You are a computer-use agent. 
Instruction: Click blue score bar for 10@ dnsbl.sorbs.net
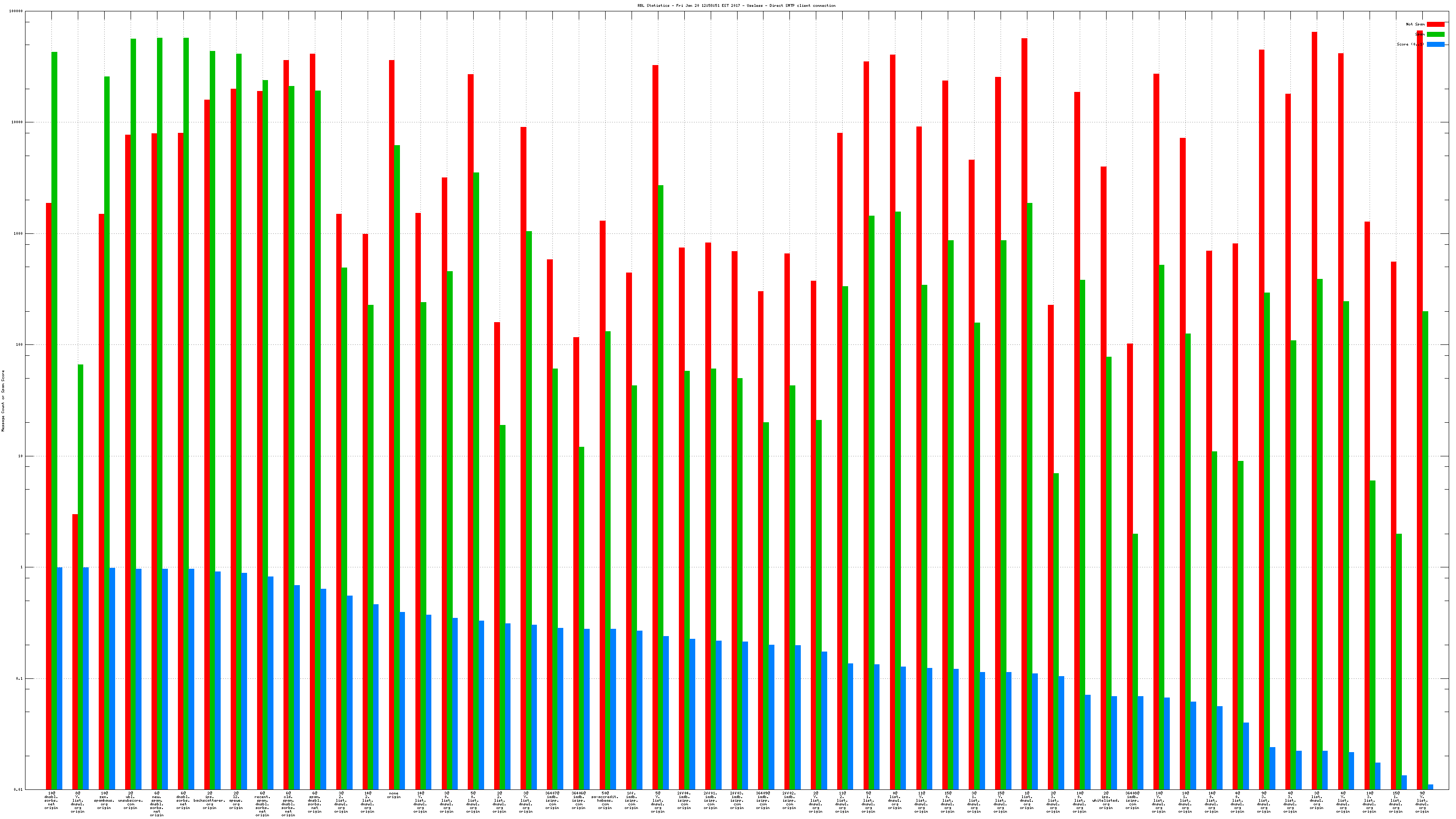coord(59,678)
